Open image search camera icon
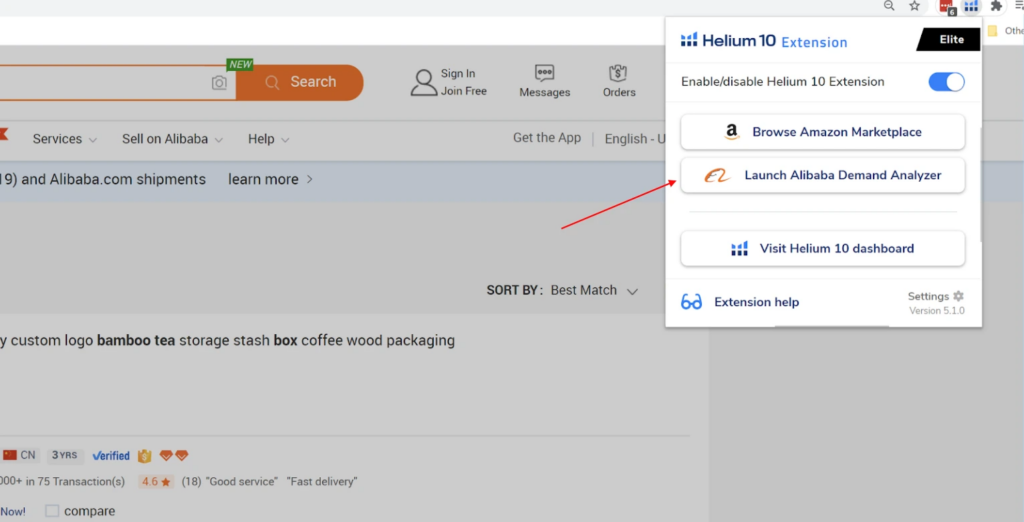 (219, 83)
